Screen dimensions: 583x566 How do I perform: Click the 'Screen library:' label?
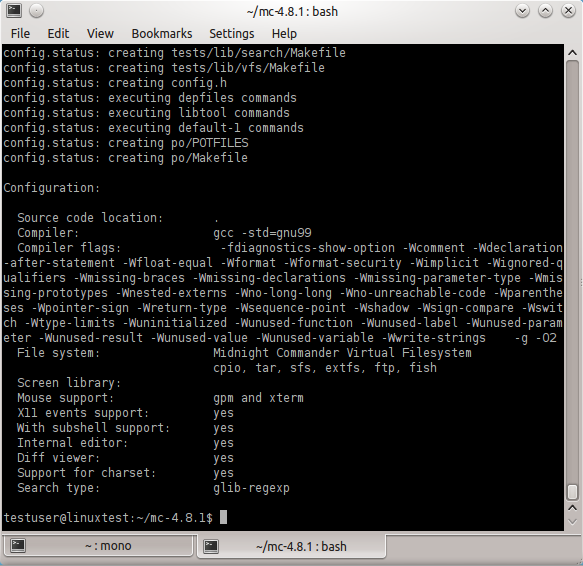pos(69,383)
